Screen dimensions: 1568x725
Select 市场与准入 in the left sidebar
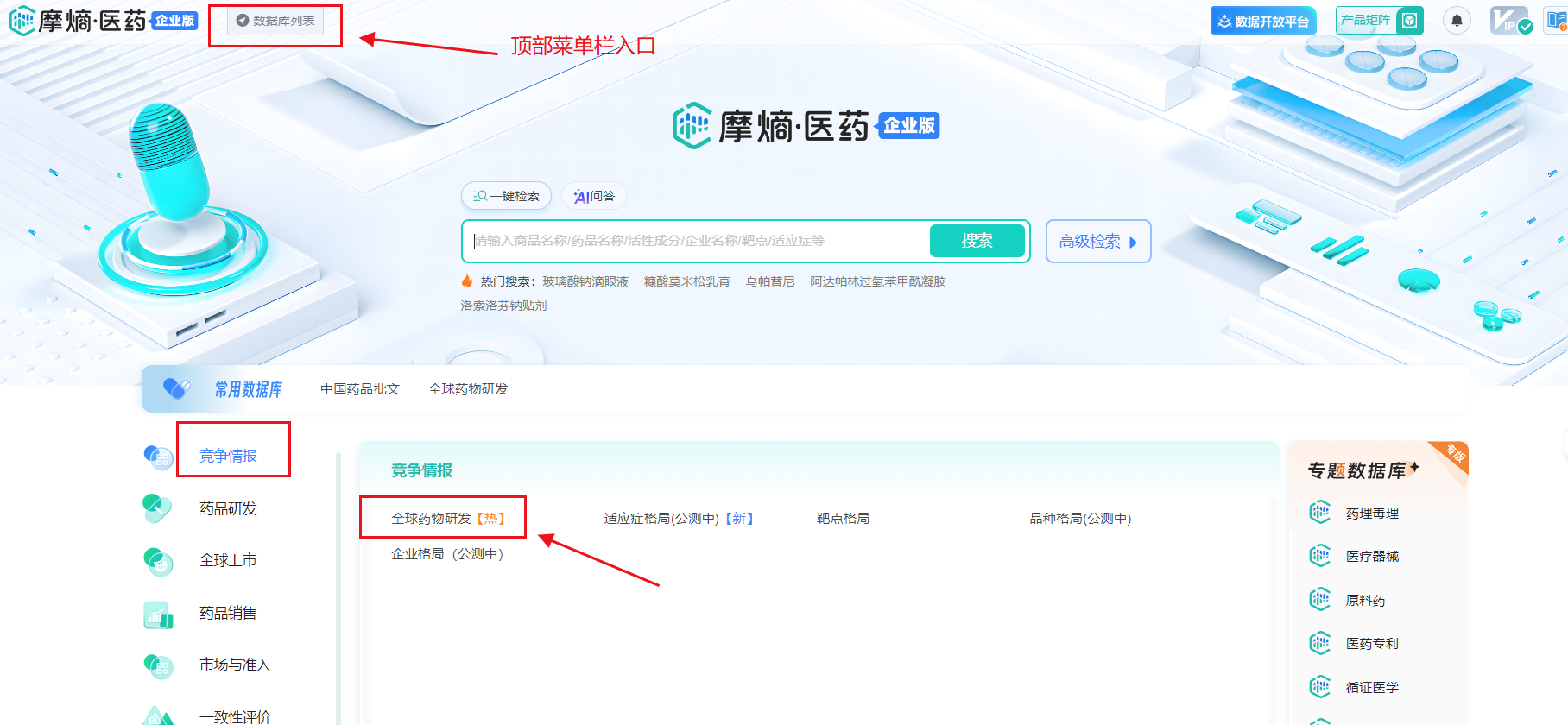pyautogui.click(x=235, y=665)
